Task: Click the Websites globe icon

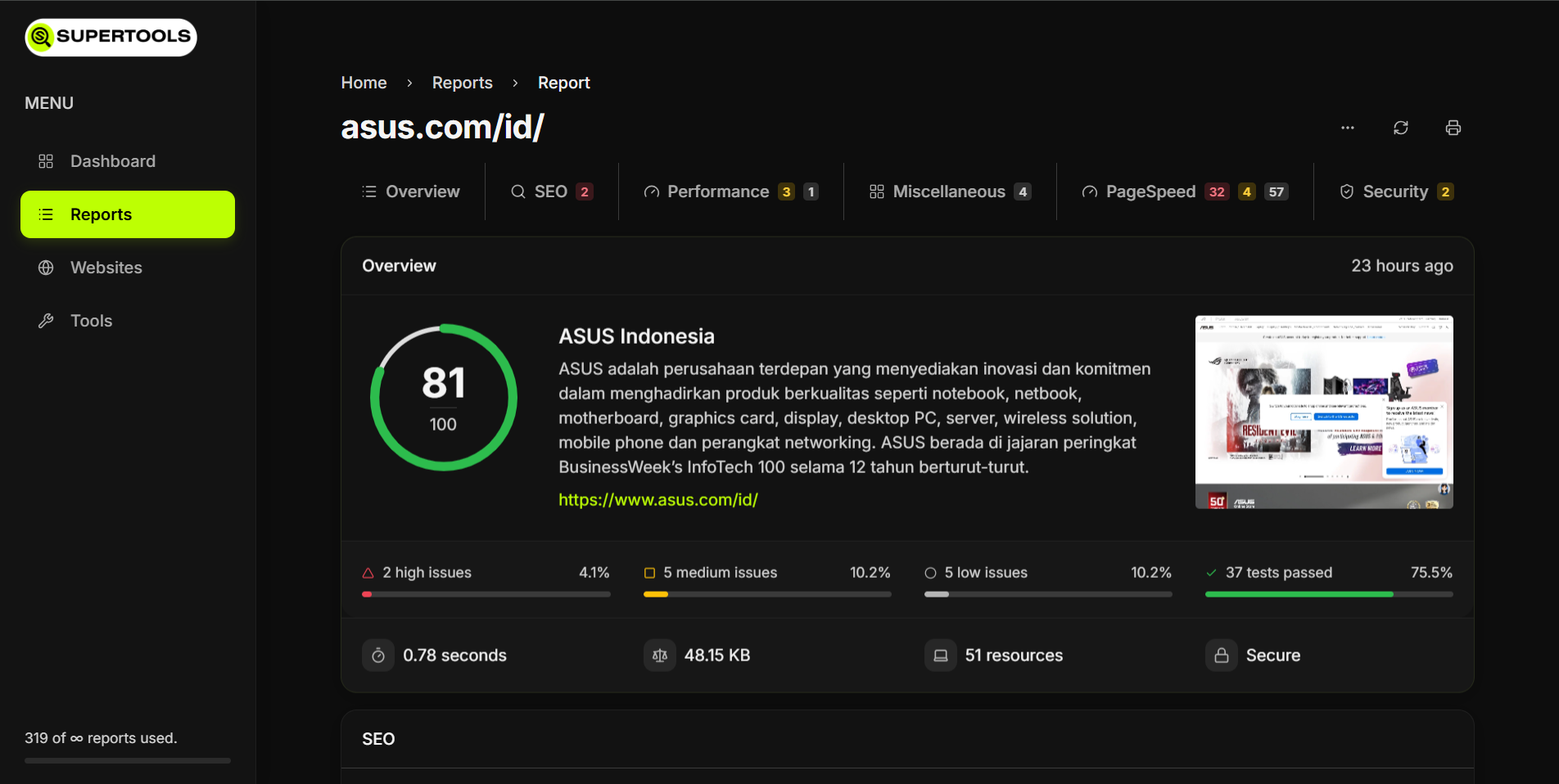Action: (x=46, y=268)
